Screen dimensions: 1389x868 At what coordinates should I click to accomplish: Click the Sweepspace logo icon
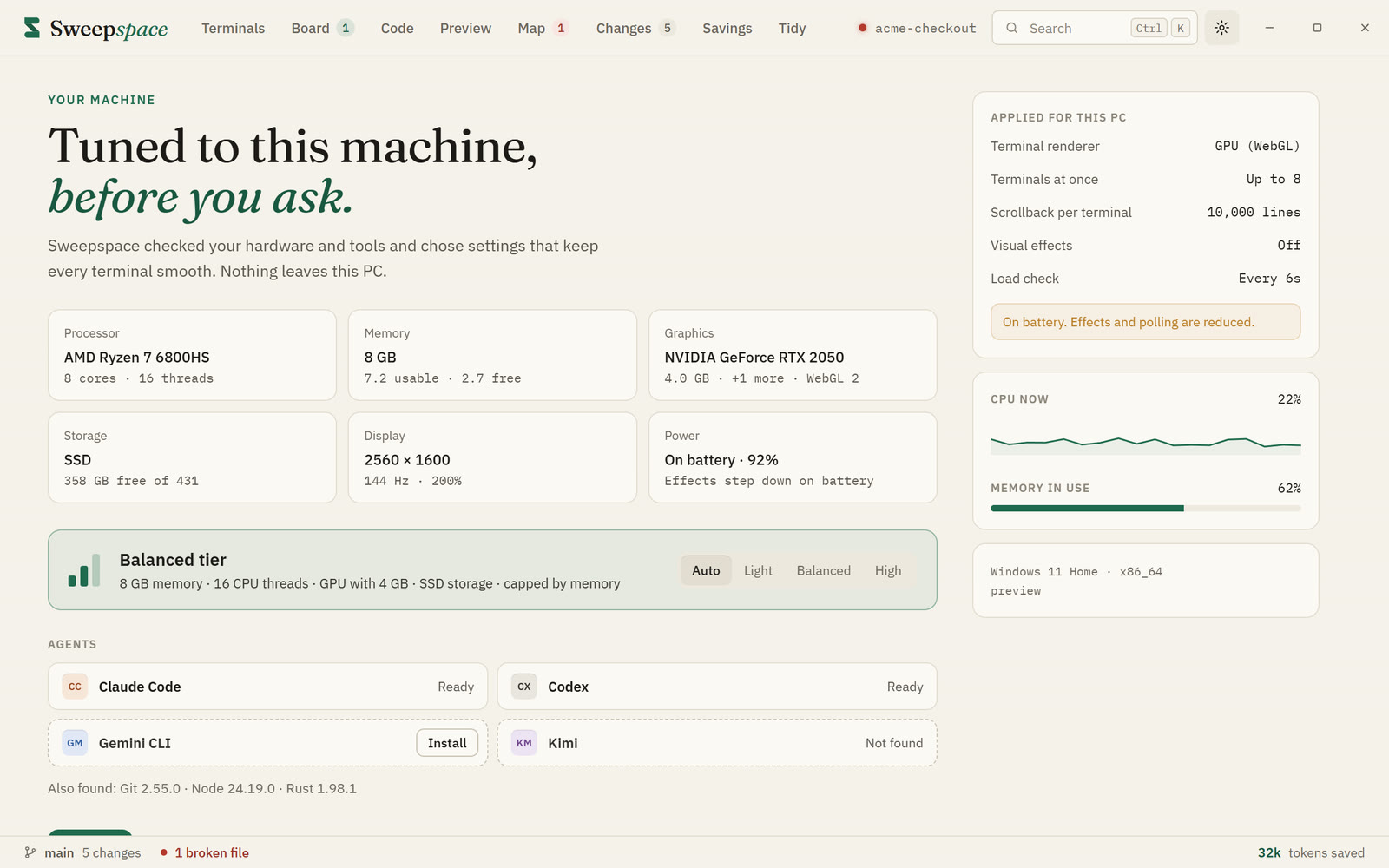tap(32, 28)
